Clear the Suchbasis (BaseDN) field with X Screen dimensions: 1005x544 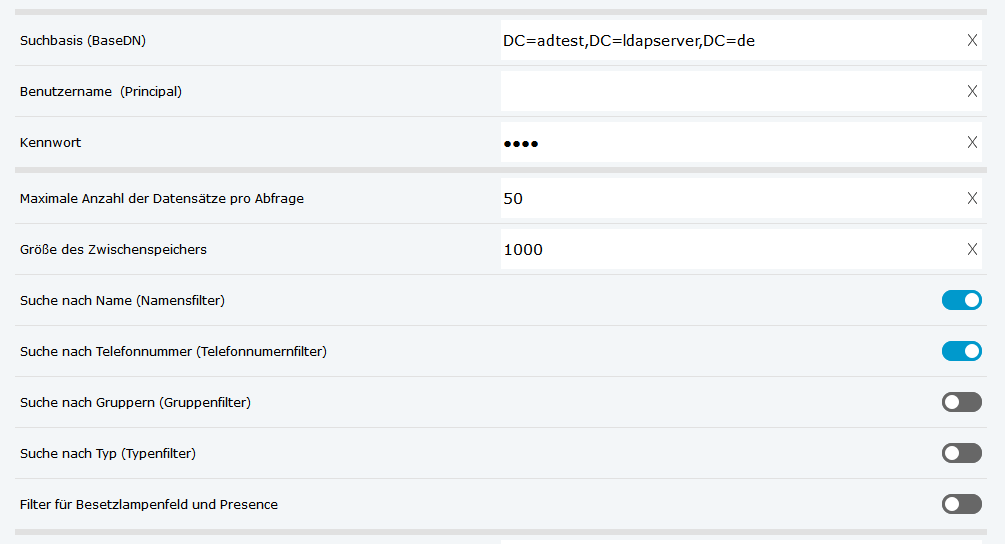pos(972,40)
